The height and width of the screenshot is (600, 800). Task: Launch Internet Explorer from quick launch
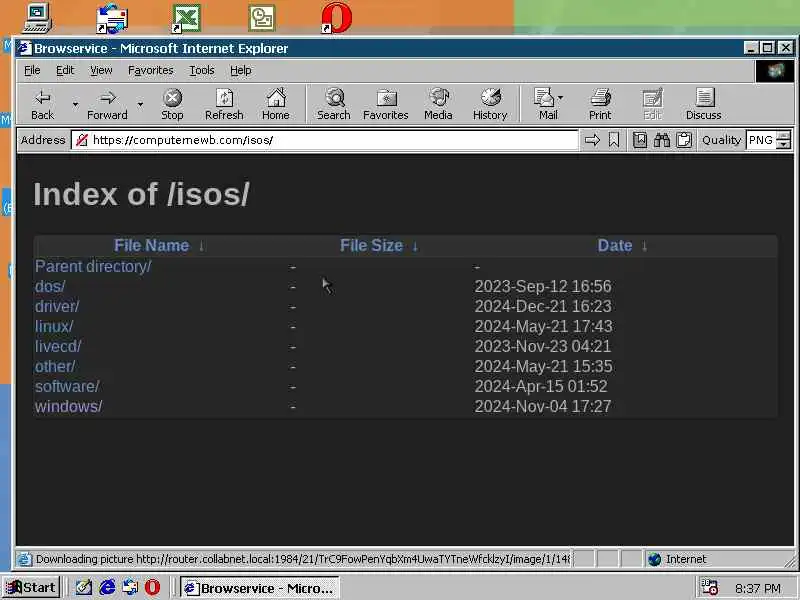107,588
